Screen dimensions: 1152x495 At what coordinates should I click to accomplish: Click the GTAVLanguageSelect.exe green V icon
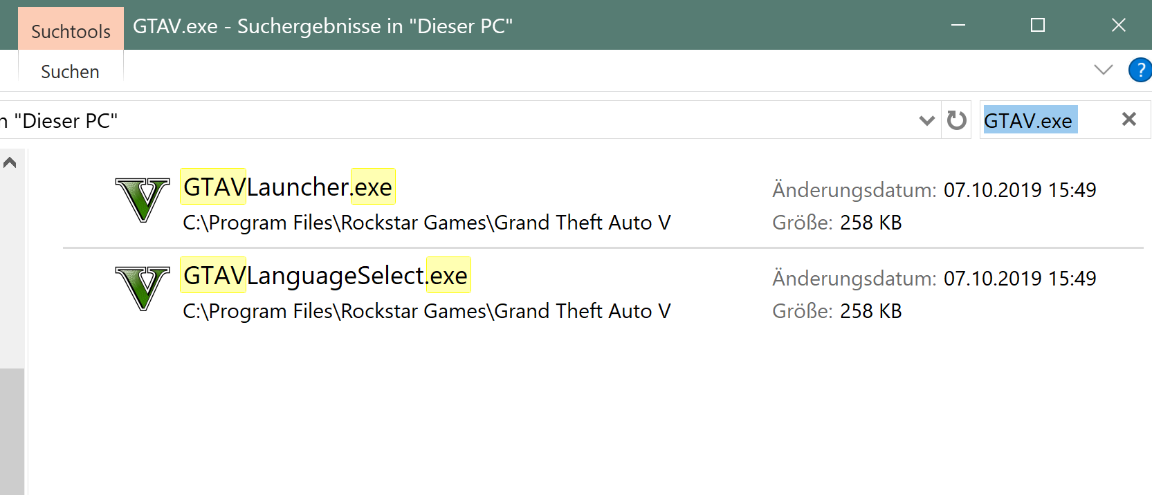143,288
